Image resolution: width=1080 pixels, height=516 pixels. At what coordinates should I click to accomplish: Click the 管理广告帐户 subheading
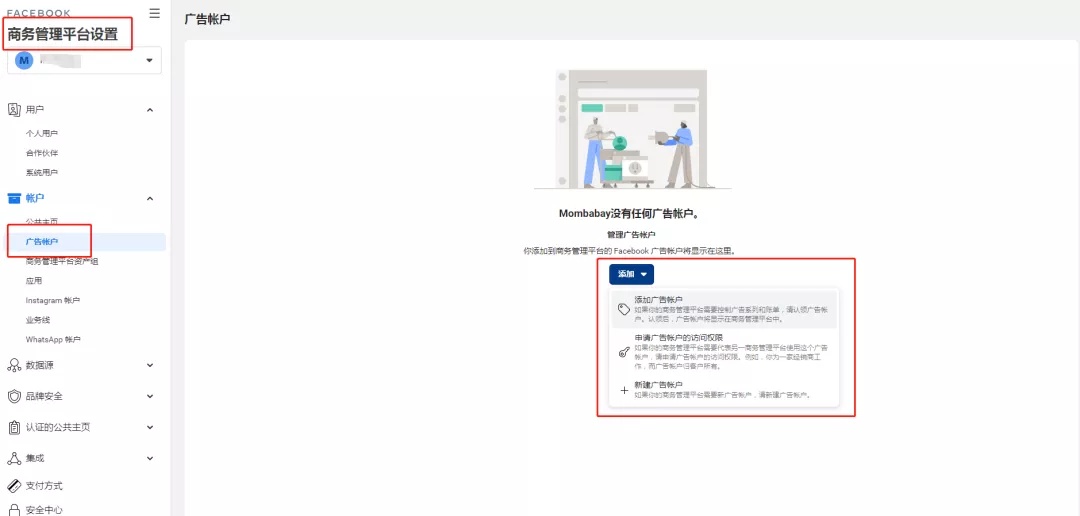point(631,235)
